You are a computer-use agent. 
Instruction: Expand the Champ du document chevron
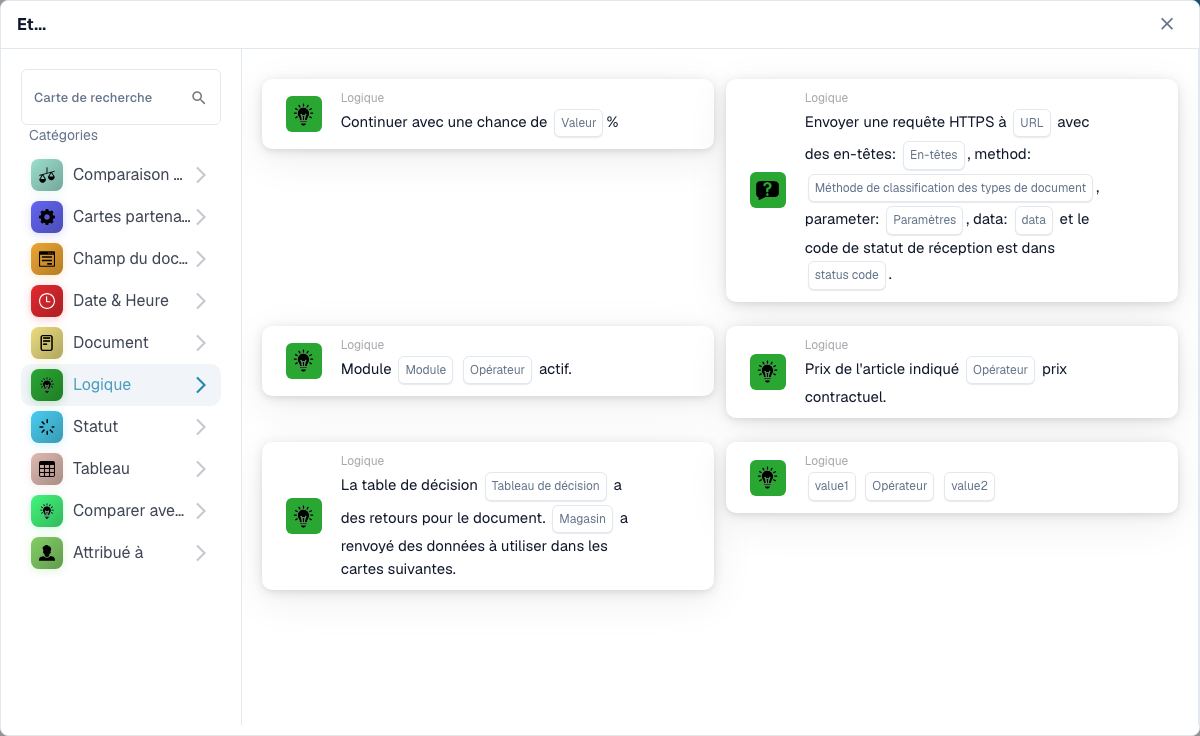[201, 259]
